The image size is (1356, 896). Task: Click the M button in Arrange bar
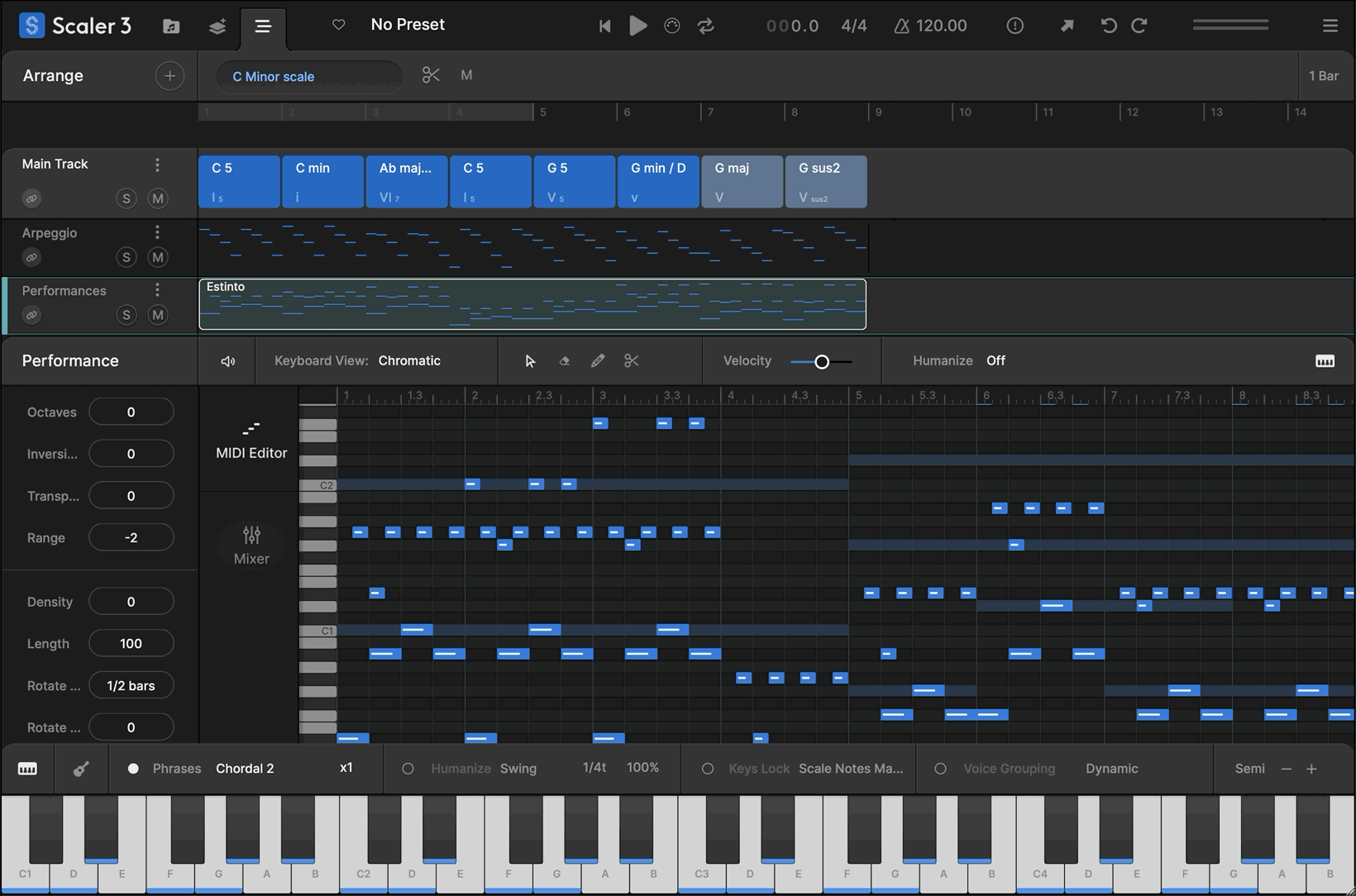466,75
